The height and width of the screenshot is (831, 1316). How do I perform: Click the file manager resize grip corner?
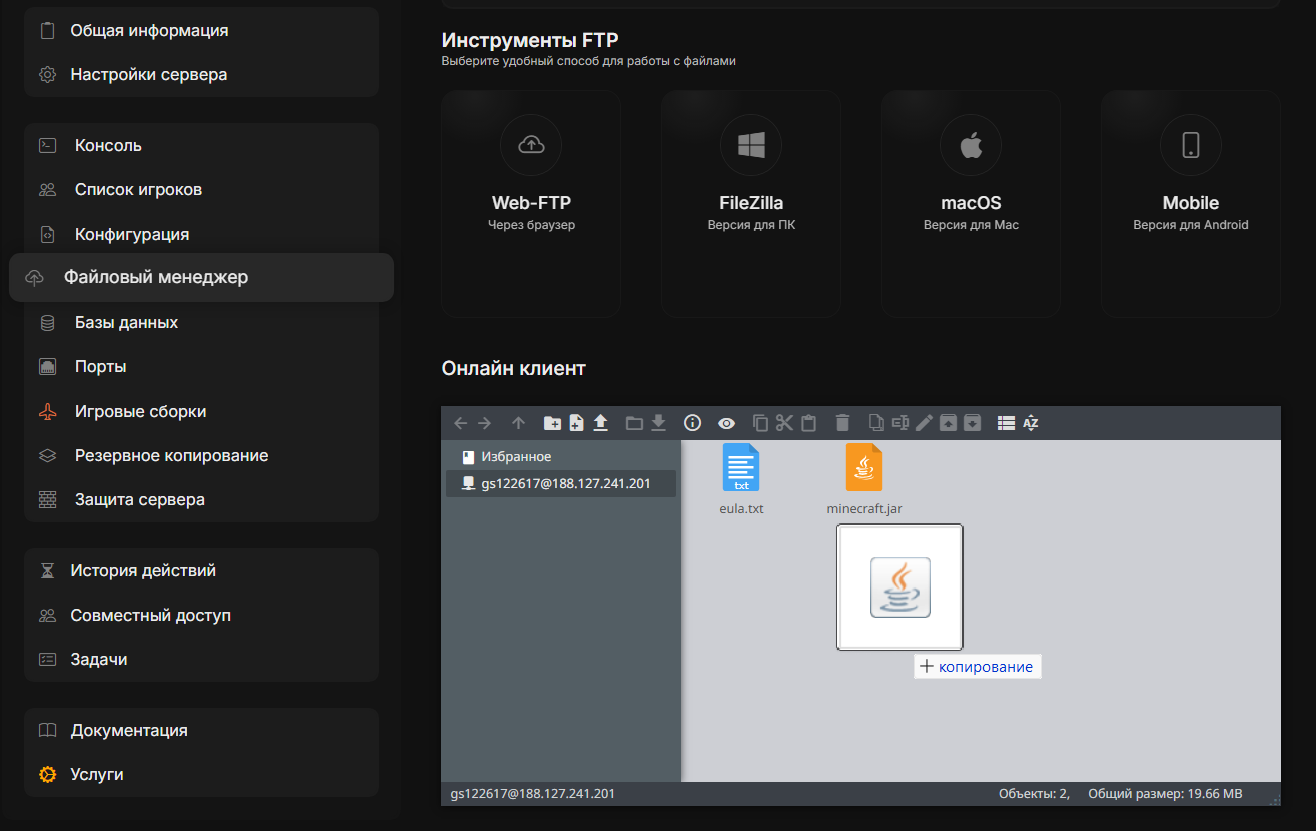pos(1274,799)
